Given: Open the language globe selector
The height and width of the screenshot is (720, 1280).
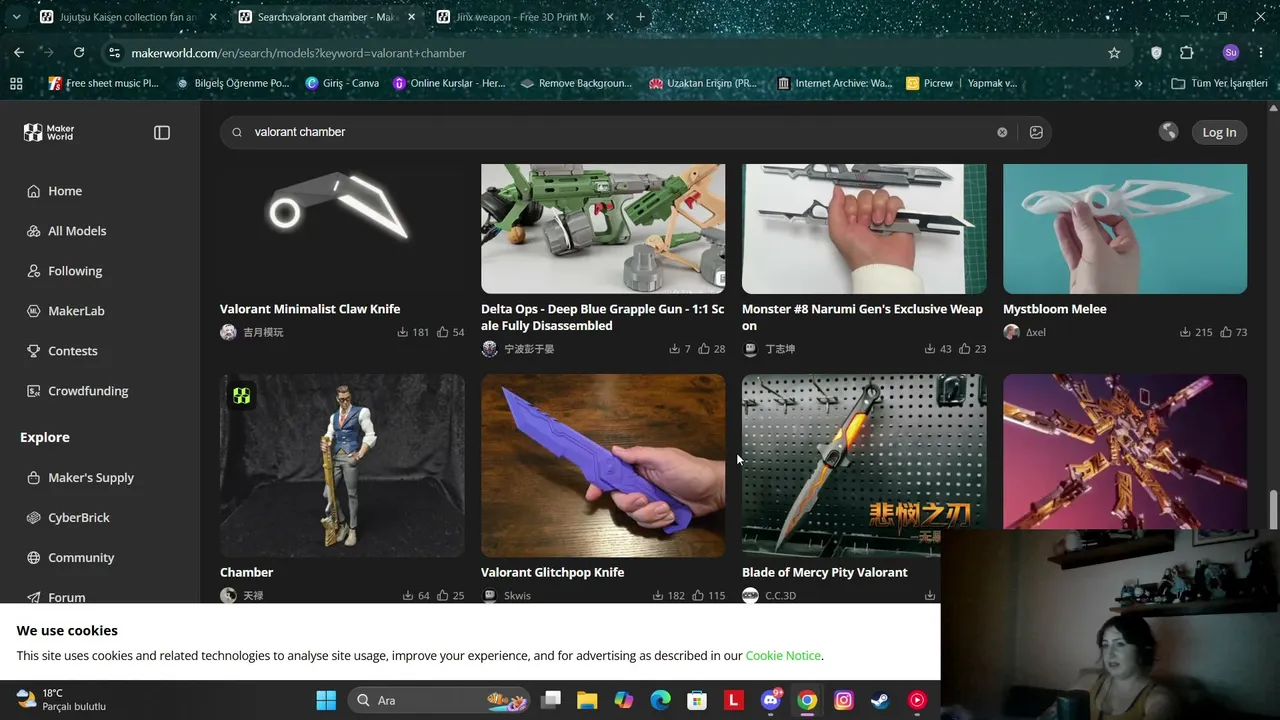Looking at the screenshot, I should [1168, 132].
